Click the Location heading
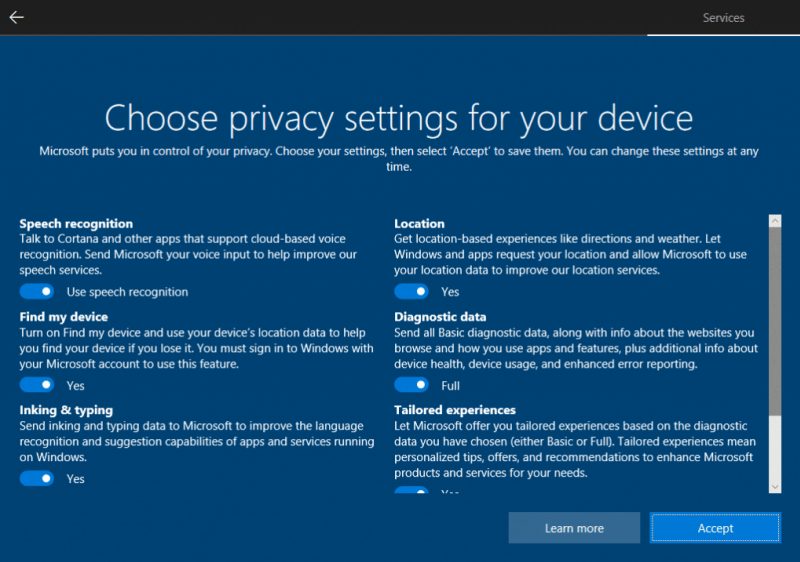 tap(419, 223)
